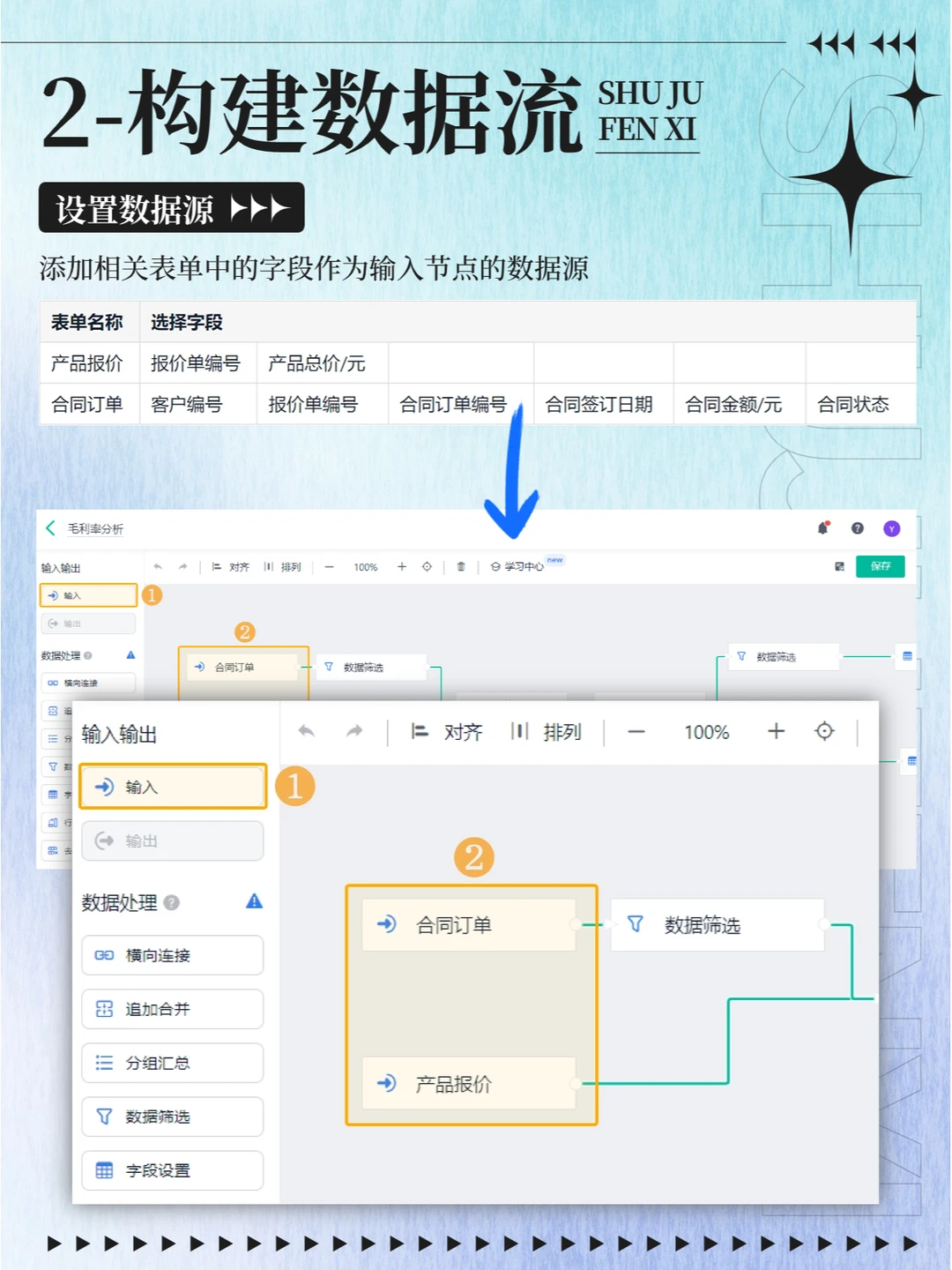
Task: Select the 数据筛选 node on the enlarged canvas
Action: pos(718,925)
